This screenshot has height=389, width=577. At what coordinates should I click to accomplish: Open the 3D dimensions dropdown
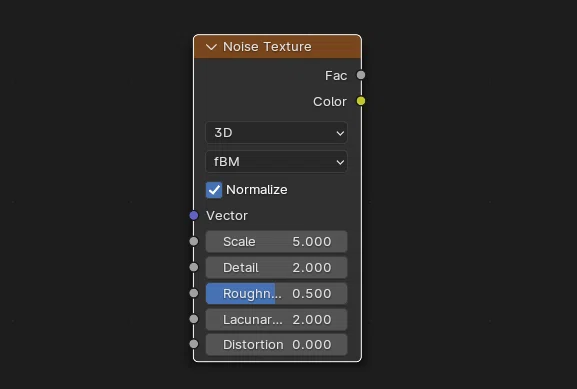pos(276,132)
